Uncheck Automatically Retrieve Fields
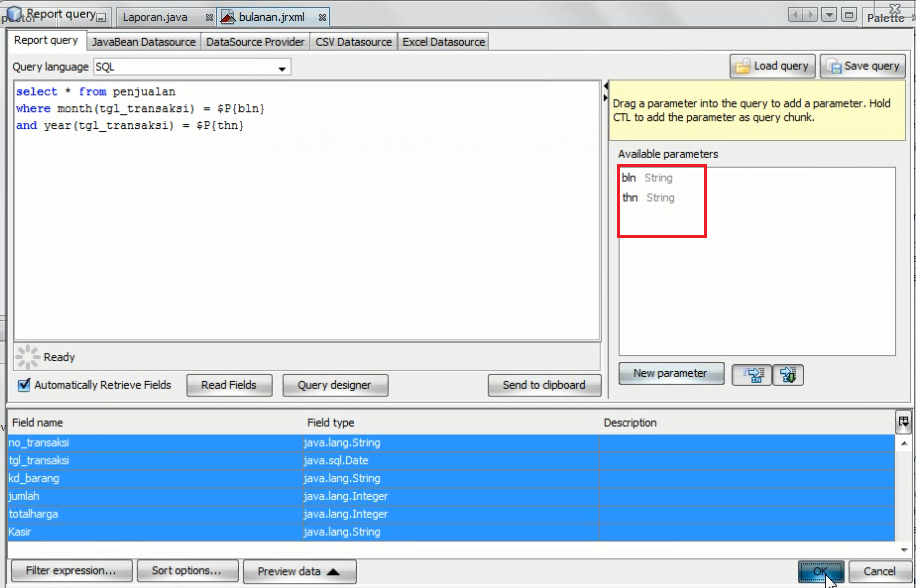916x588 pixels. 22,385
